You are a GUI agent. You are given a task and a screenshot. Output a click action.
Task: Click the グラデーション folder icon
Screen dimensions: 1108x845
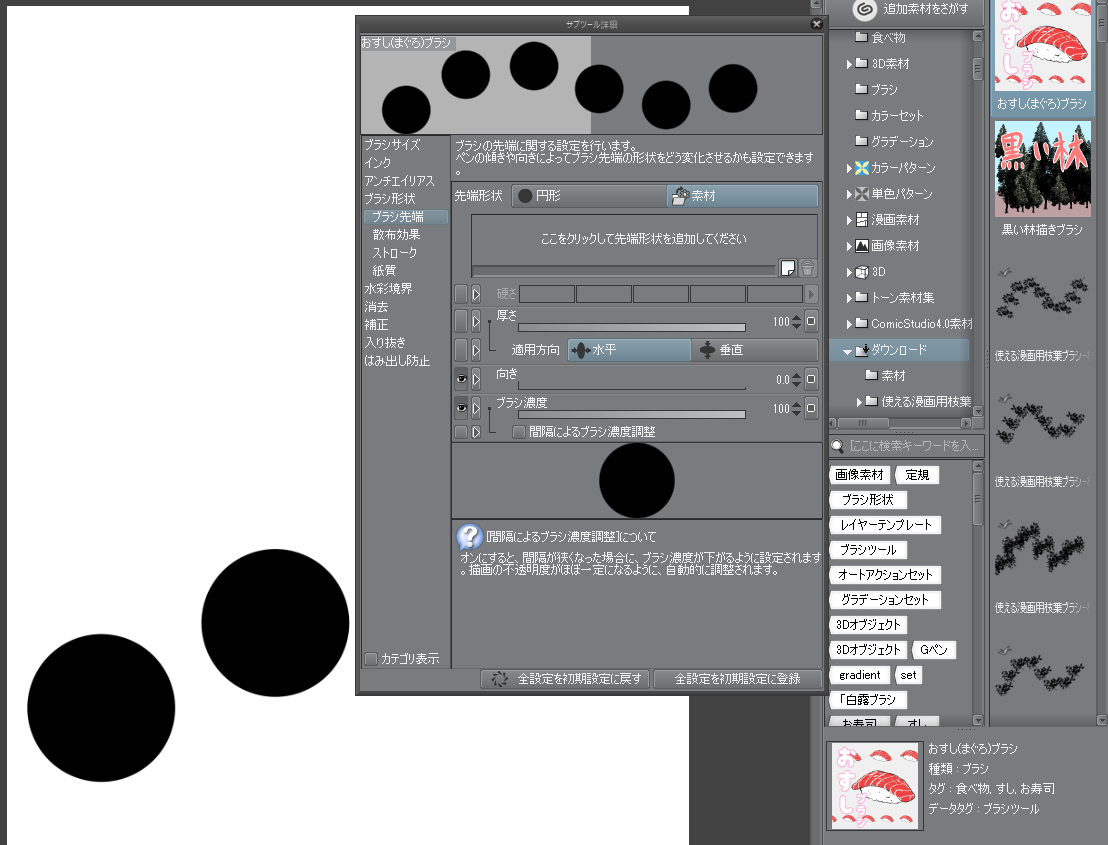point(861,141)
